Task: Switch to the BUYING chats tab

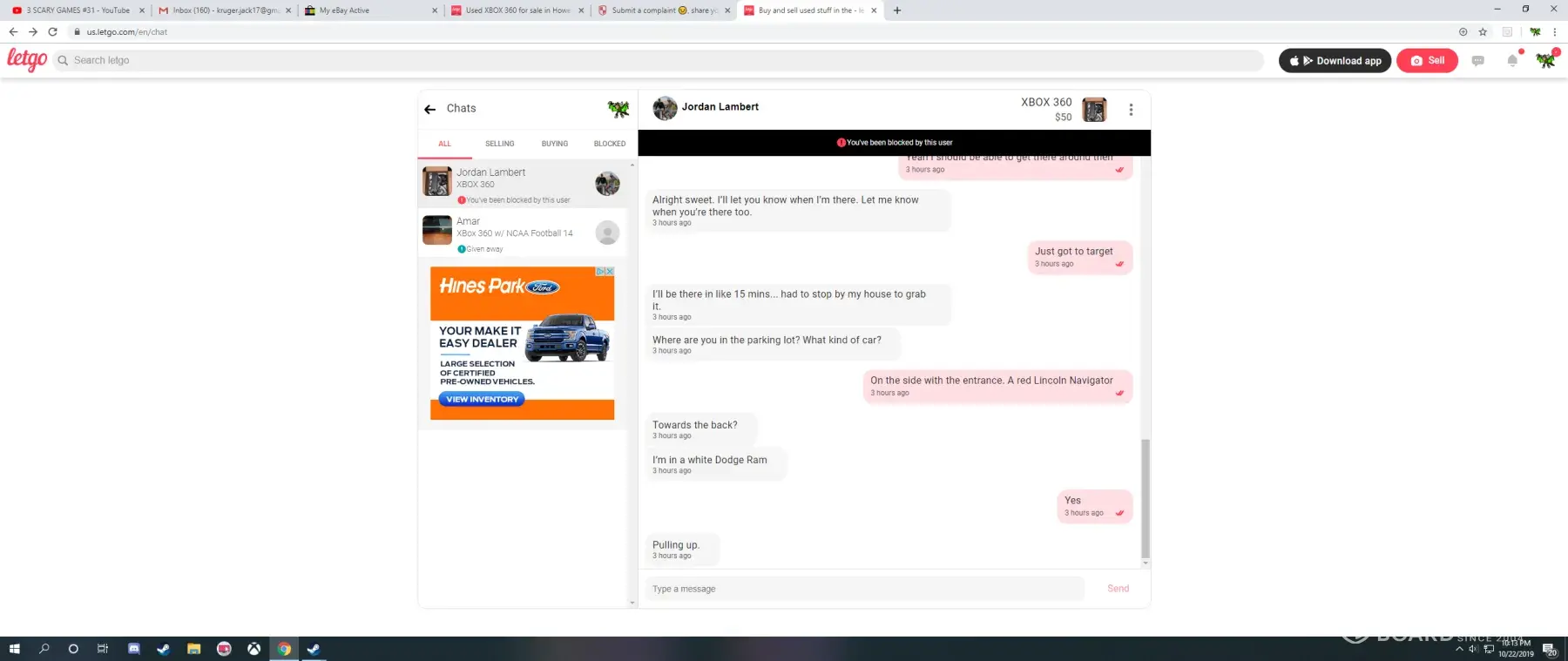Action: tap(555, 144)
